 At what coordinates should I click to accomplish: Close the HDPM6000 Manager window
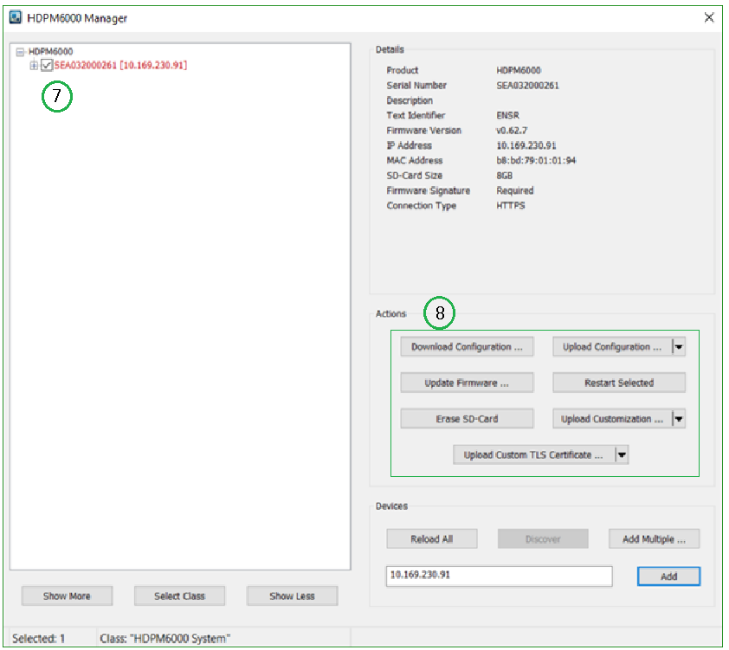(x=709, y=18)
